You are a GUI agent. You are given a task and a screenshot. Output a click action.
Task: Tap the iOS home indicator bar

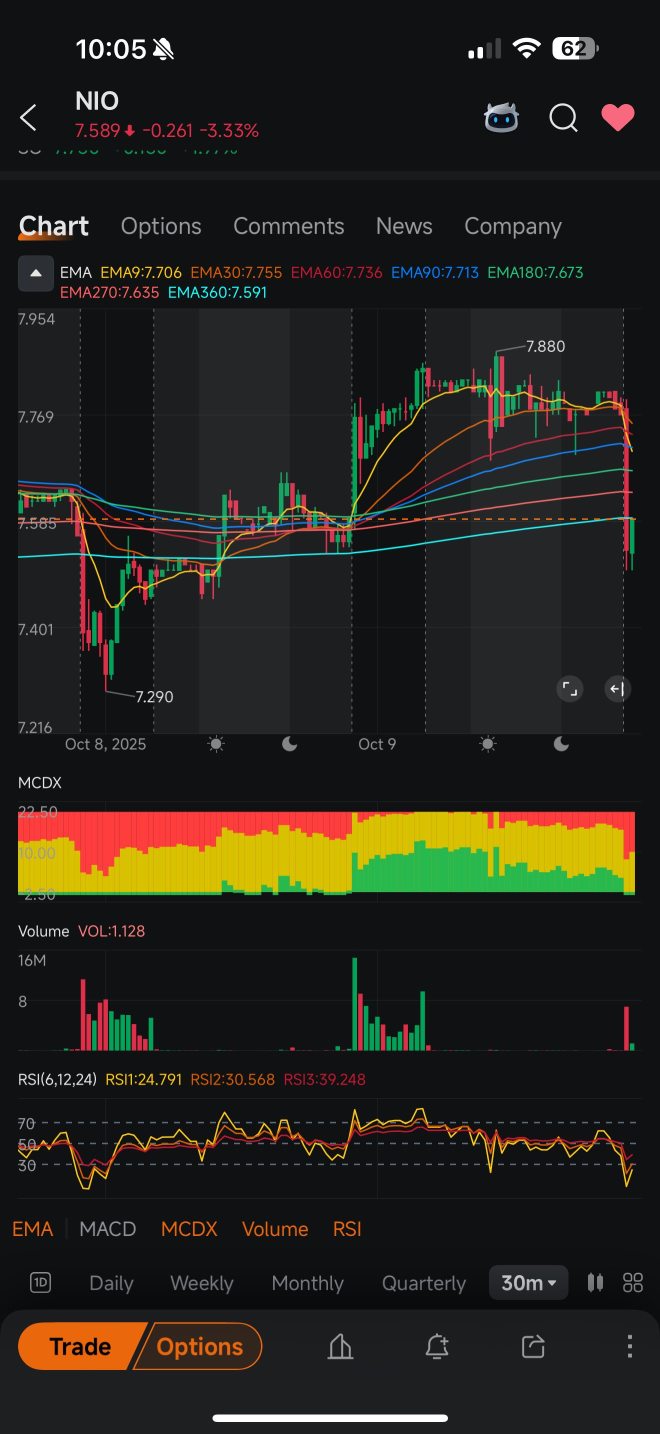330,1417
